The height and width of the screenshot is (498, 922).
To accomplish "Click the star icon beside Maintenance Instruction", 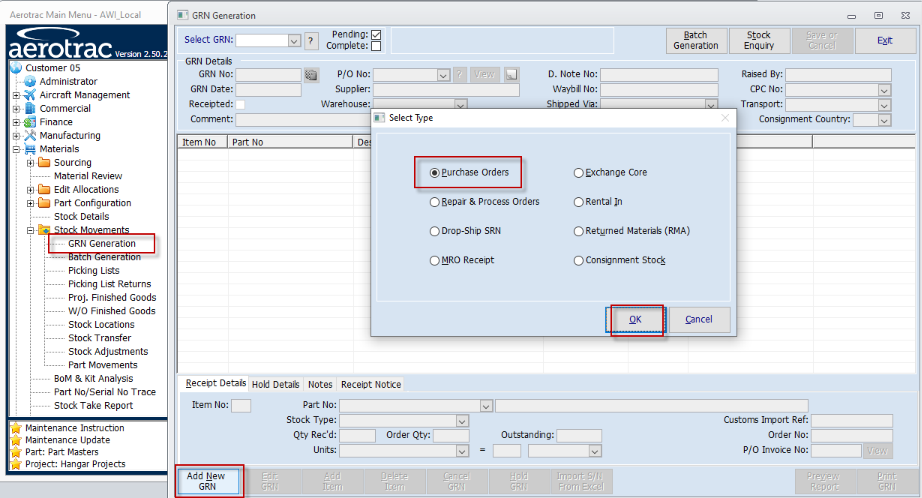I will click(x=16, y=428).
